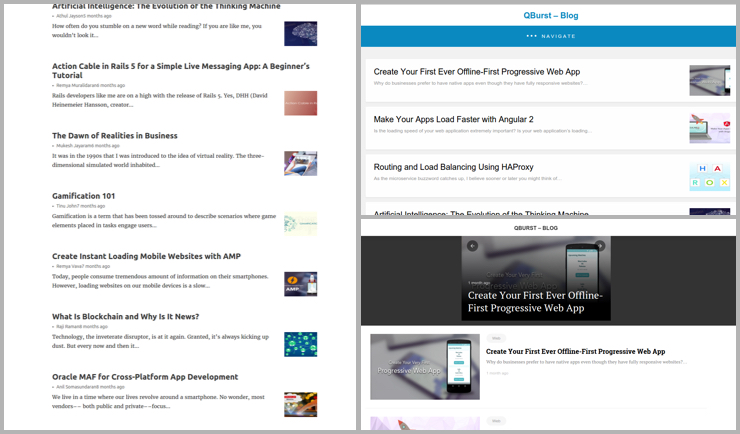This screenshot has height=434, width=740.
Task: Click the green-dotted Blockchain article thumbnail
Action: click(x=301, y=344)
